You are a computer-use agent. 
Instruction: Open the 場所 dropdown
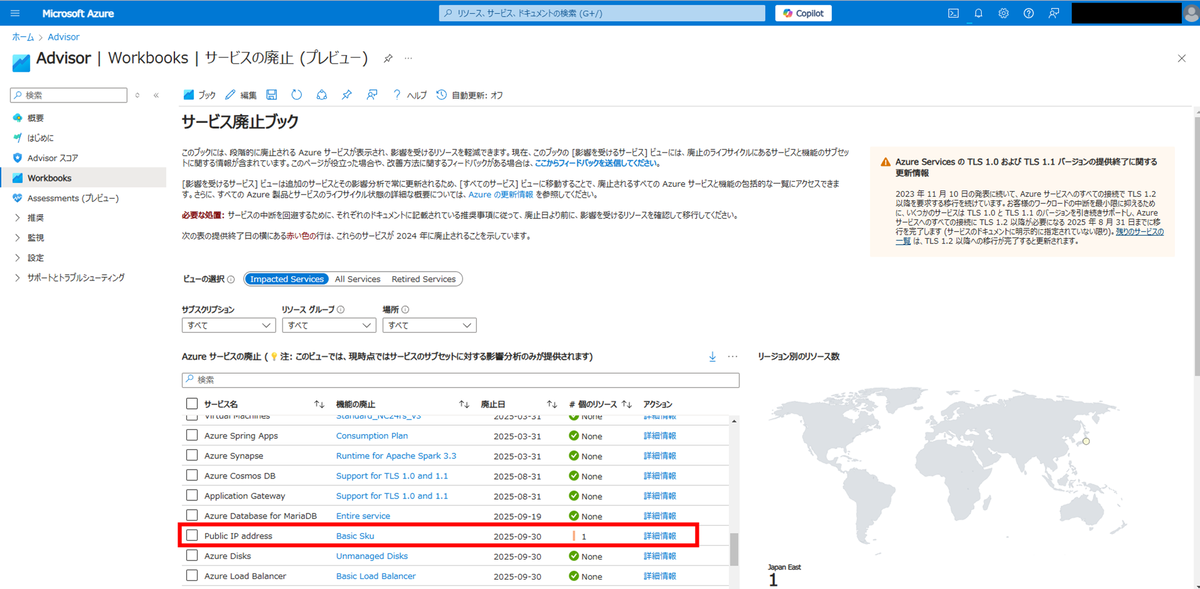(429, 325)
